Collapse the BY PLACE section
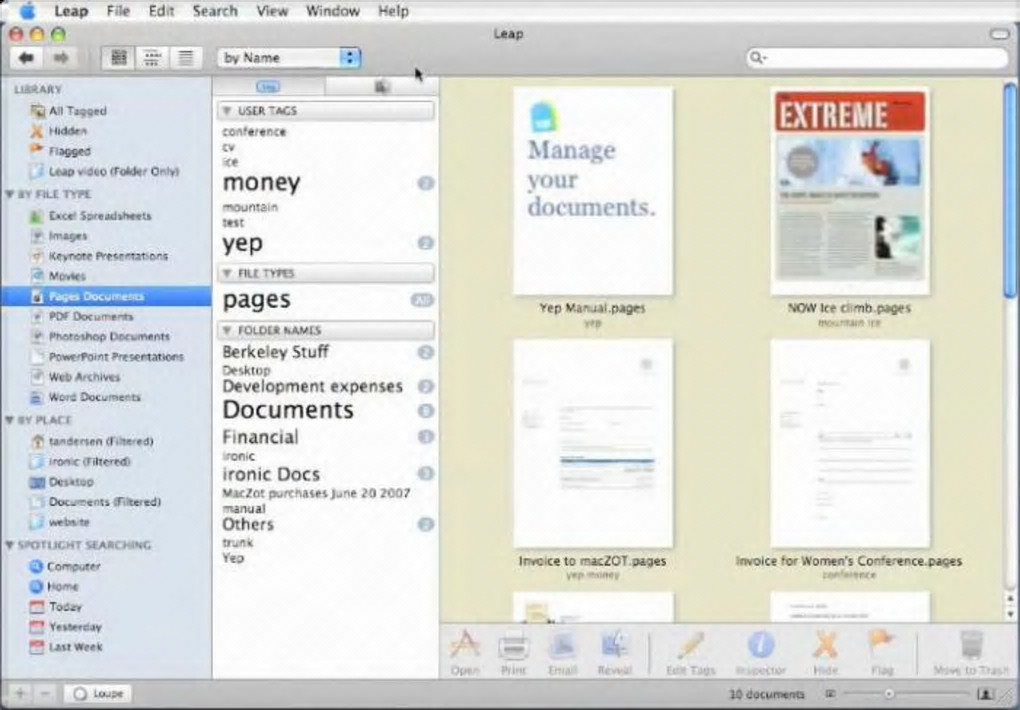The width and height of the screenshot is (1020, 710). click(x=10, y=420)
